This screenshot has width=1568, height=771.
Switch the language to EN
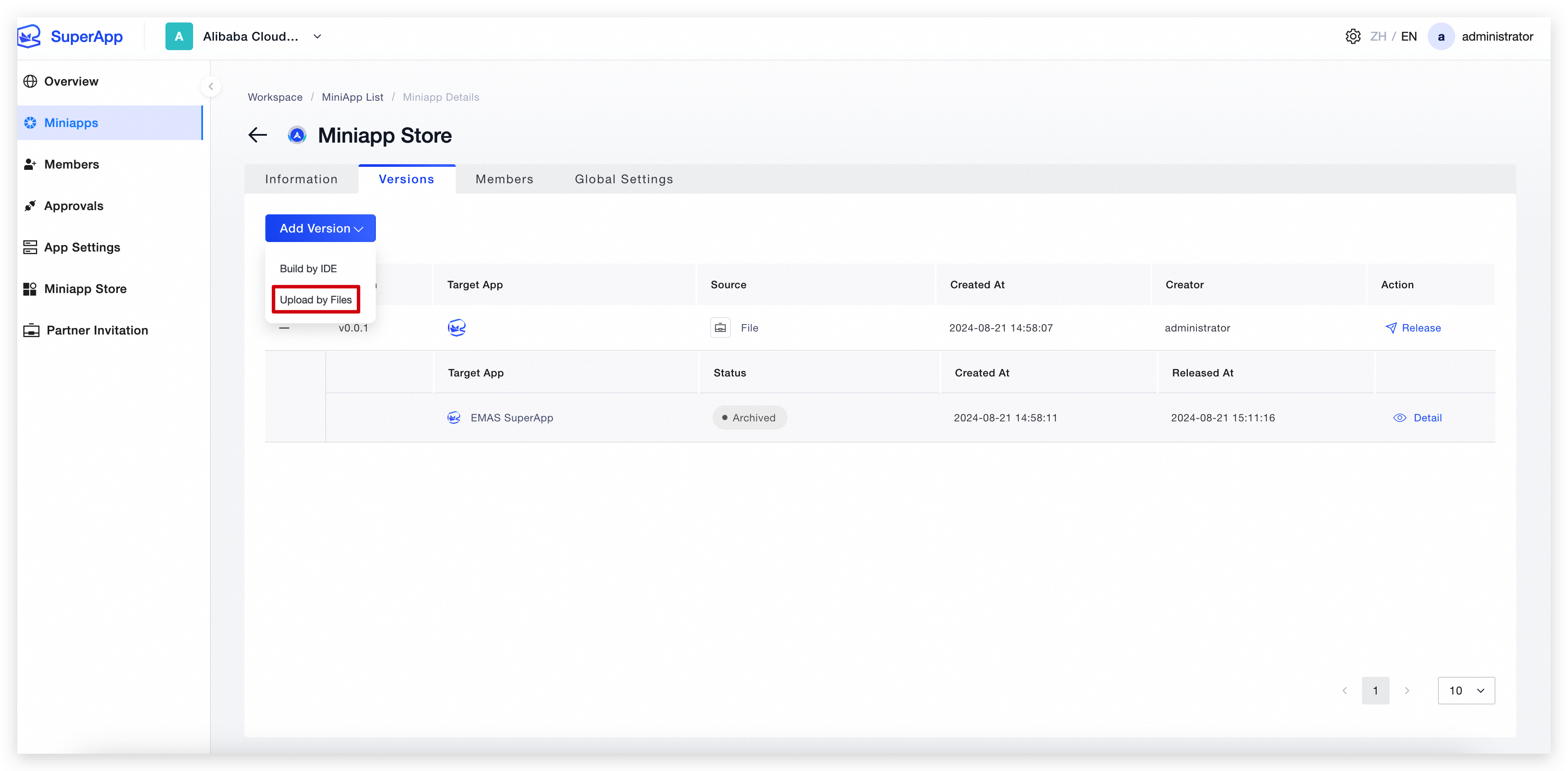point(1409,37)
